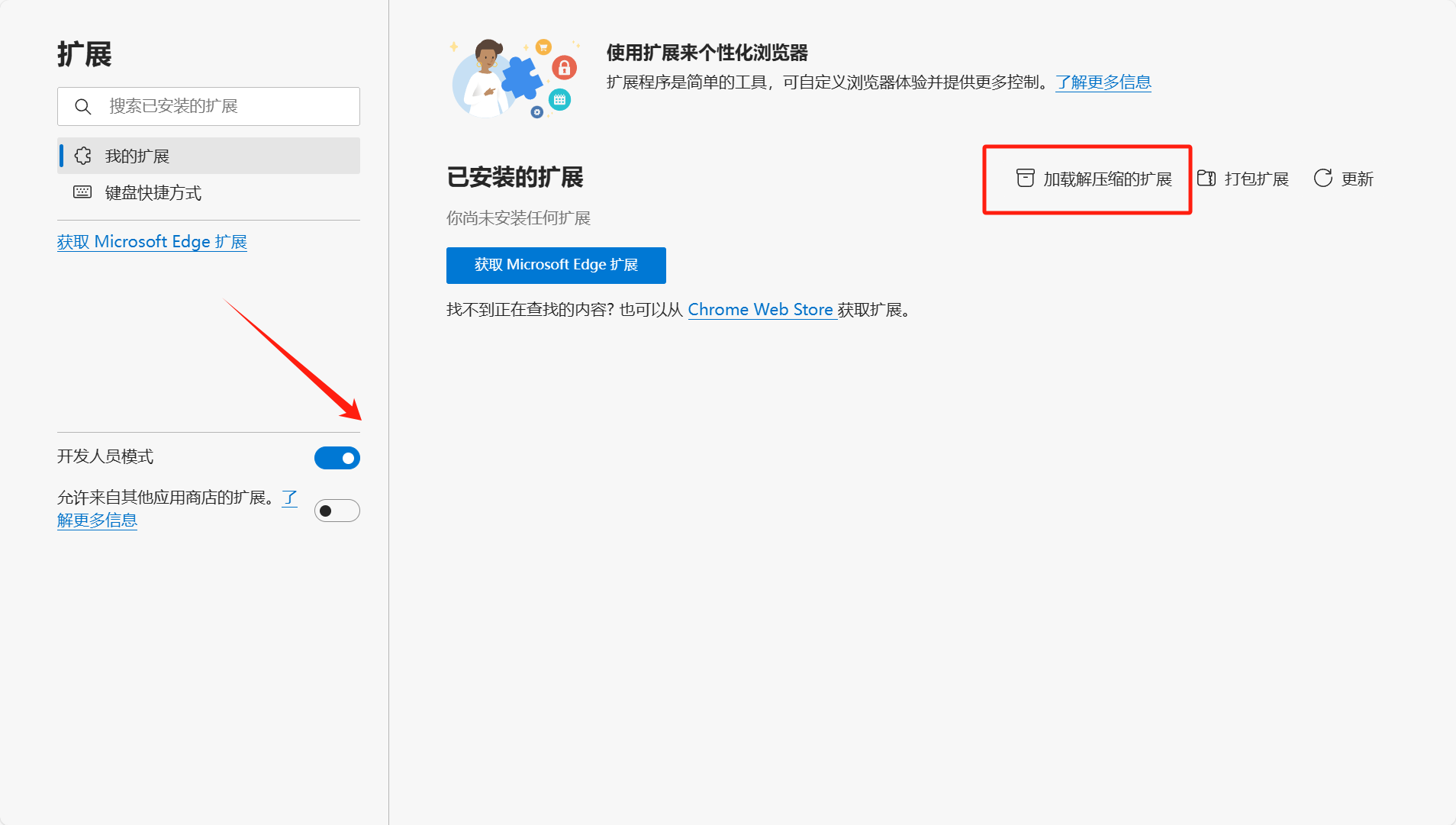1456x825 pixels.
Task: Open the sidebar 获取 Microsoft Edge 扩展 link
Action: [152, 242]
